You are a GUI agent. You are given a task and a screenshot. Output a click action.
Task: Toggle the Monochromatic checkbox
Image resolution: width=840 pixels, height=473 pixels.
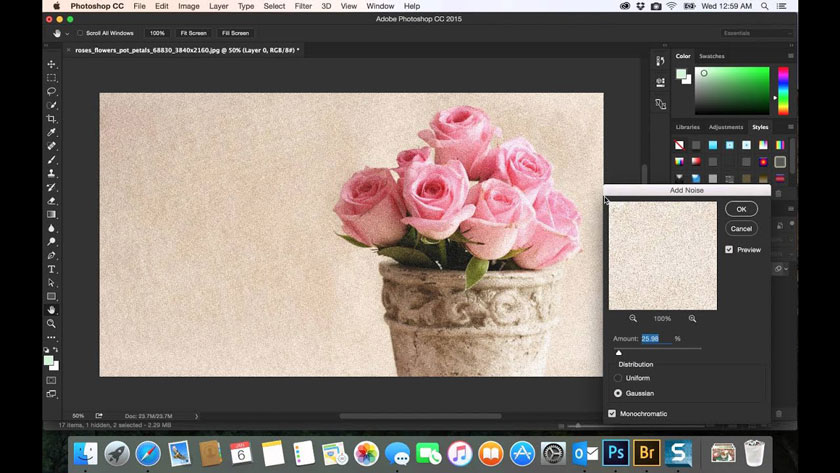(612, 414)
